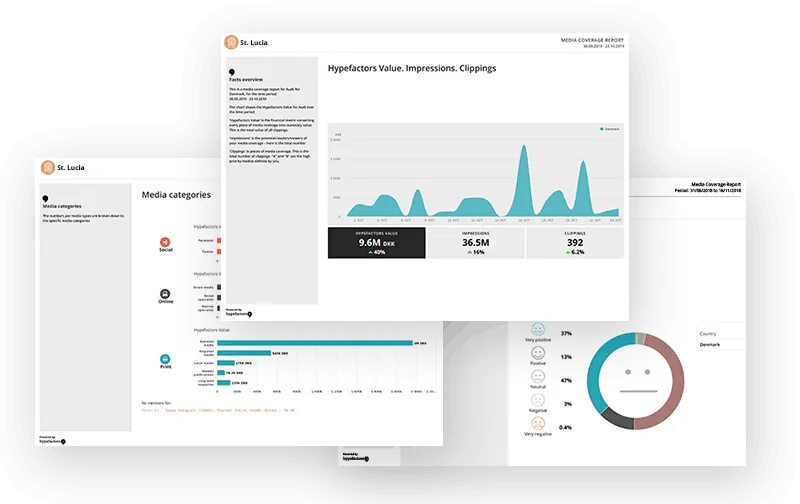Click the pin icon above Media categories sidebar heading

45,199
